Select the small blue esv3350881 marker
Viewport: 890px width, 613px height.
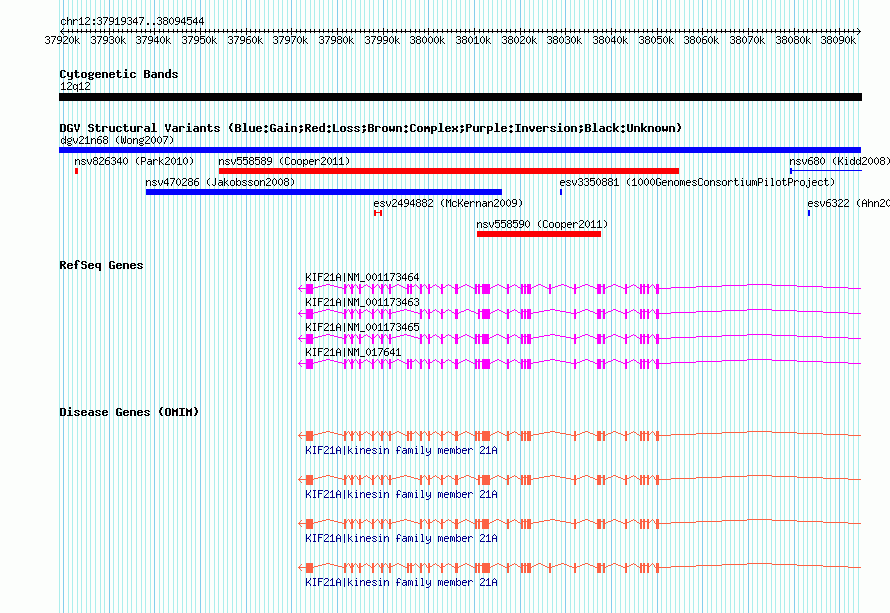tap(561, 192)
